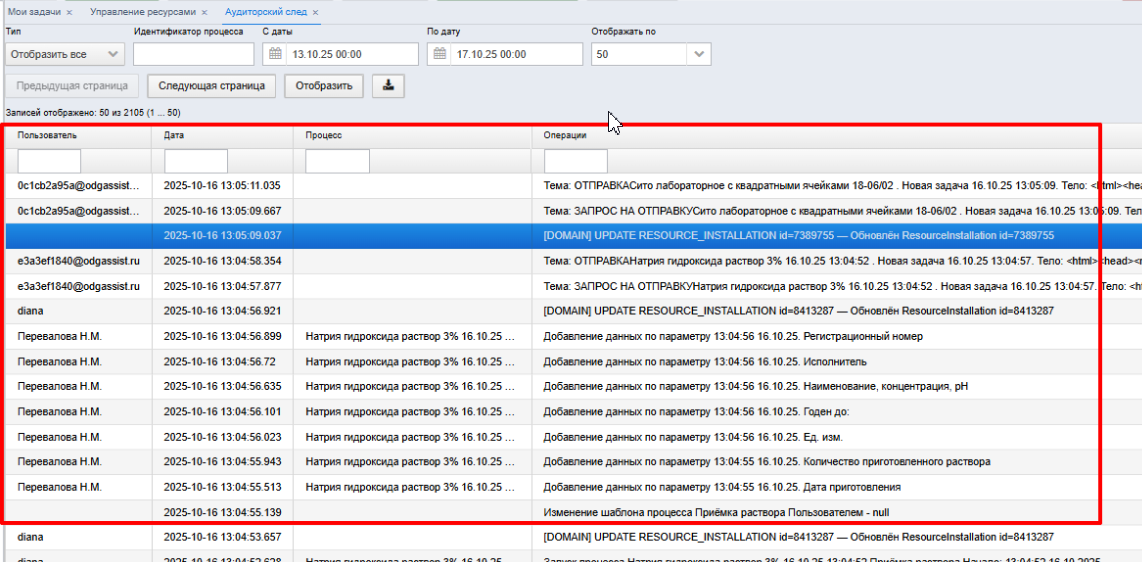Sort by the 'Операции' column header

[565, 135]
